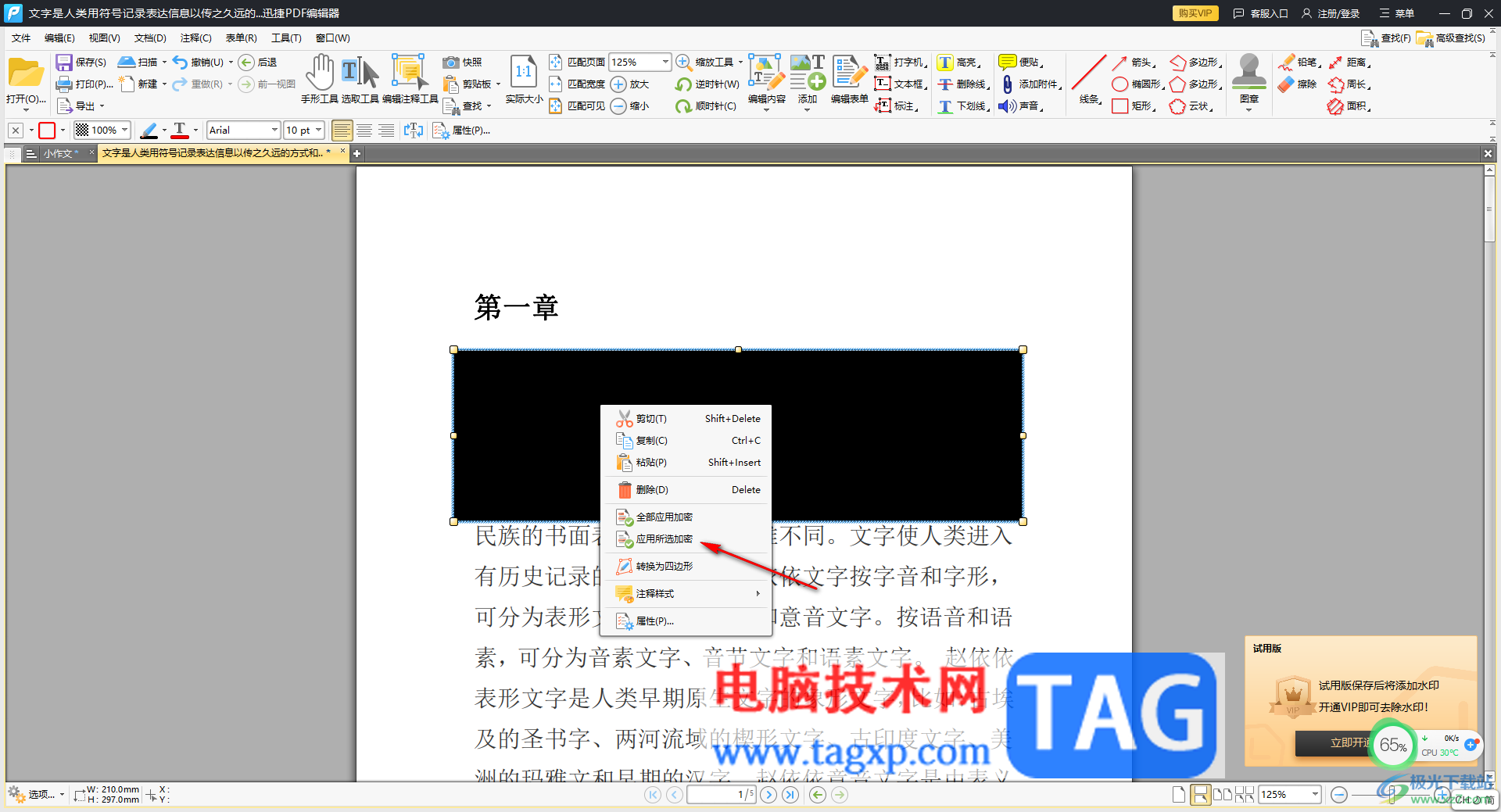Save the document with the floppy disk icon
The image size is (1501, 812).
click(x=63, y=63)
